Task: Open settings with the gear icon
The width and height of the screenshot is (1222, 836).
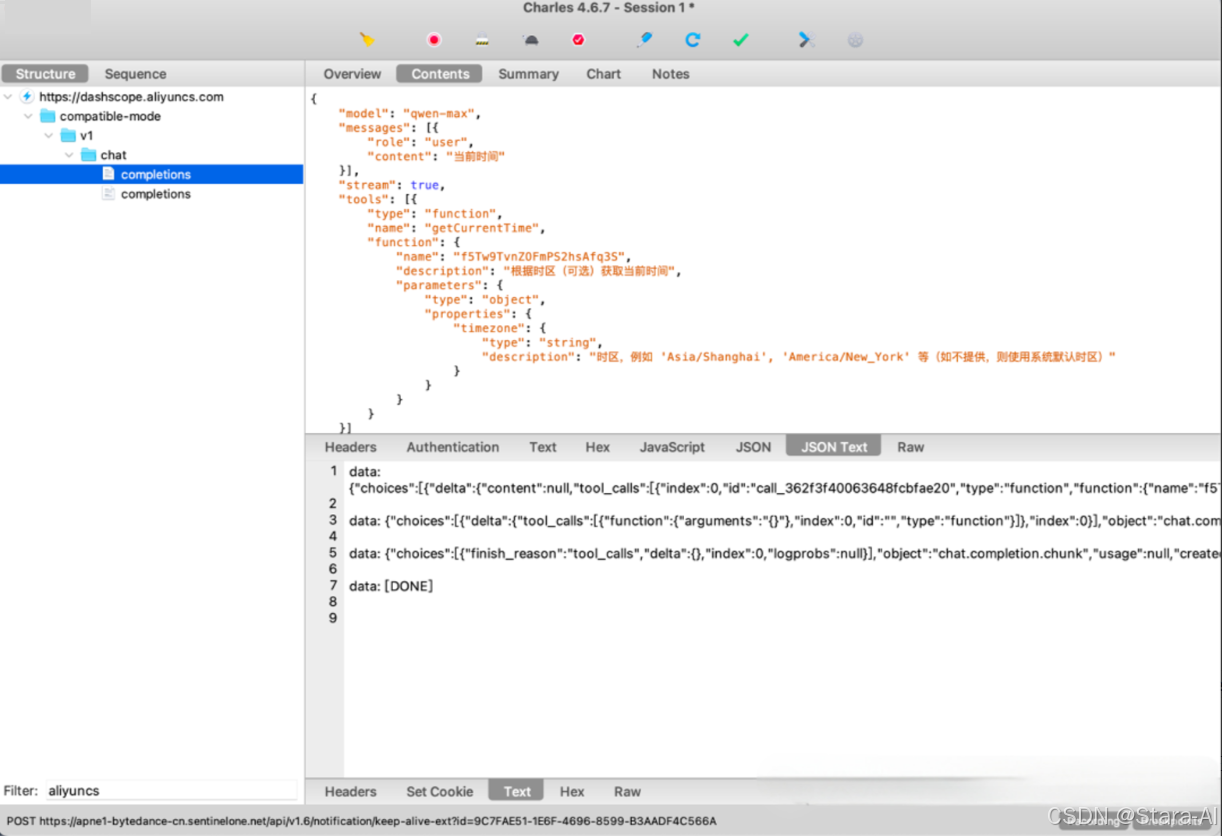Action: (855, 40)
